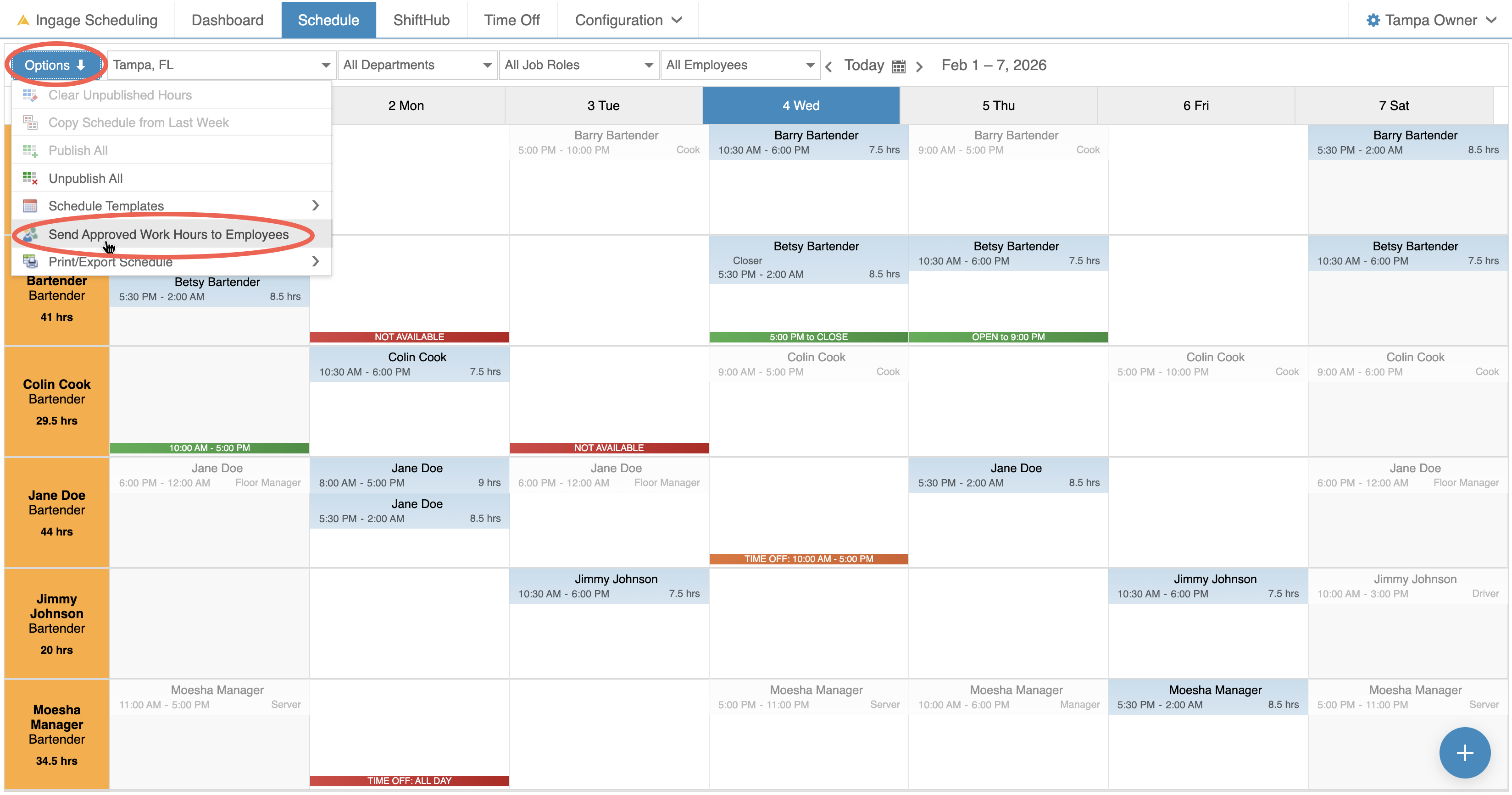Open the calendar date picker icon
This screenshot has height=795, width=1512.
898,66
